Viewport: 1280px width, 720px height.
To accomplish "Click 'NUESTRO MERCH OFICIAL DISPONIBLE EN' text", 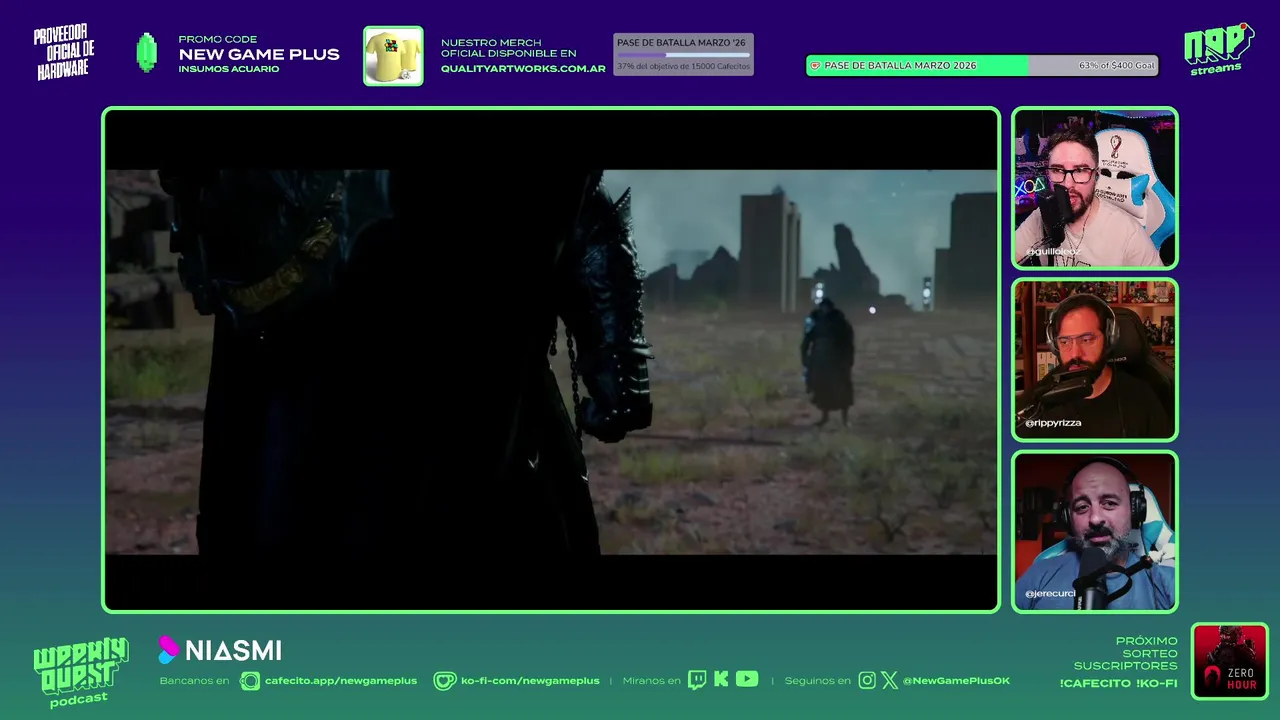I will 509,48.
